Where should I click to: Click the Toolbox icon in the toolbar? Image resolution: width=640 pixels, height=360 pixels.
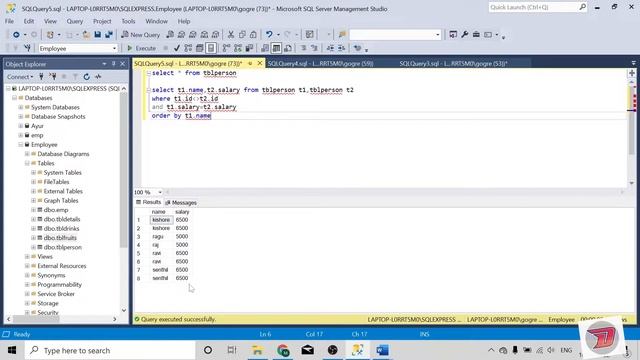click(476, 35)
